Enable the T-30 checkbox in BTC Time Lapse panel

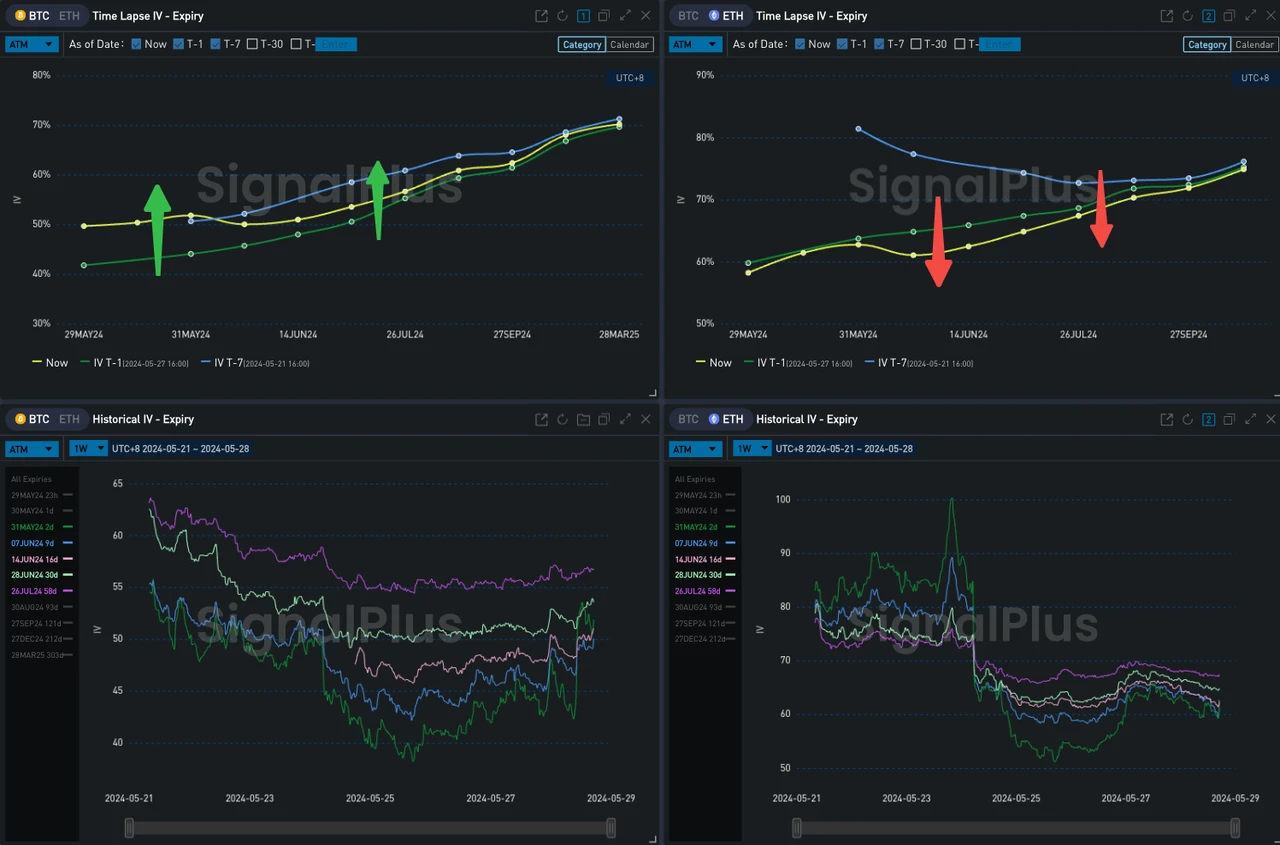click(x=252, y=44)
